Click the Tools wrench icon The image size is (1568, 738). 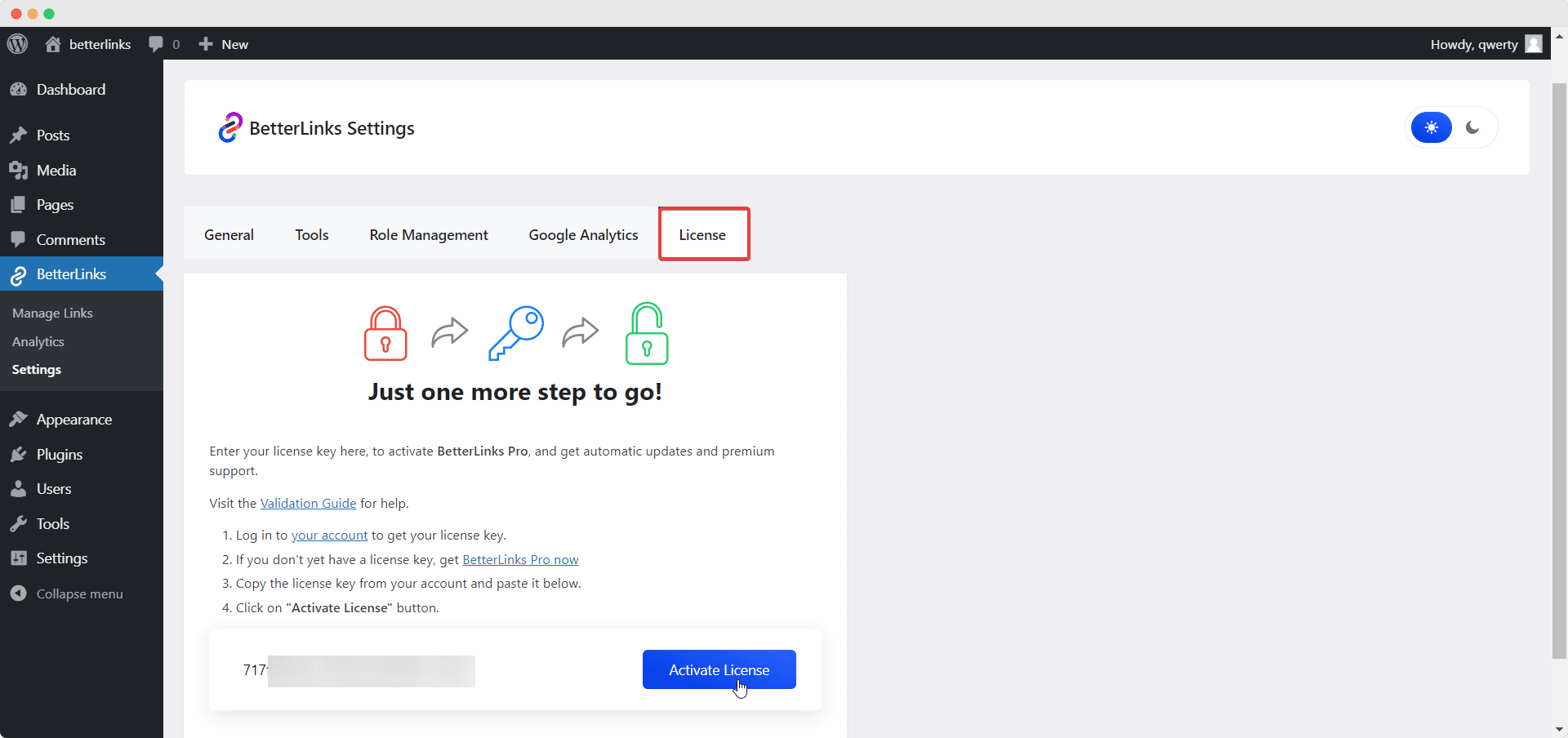pyautogui.click(x=19, y=524)
